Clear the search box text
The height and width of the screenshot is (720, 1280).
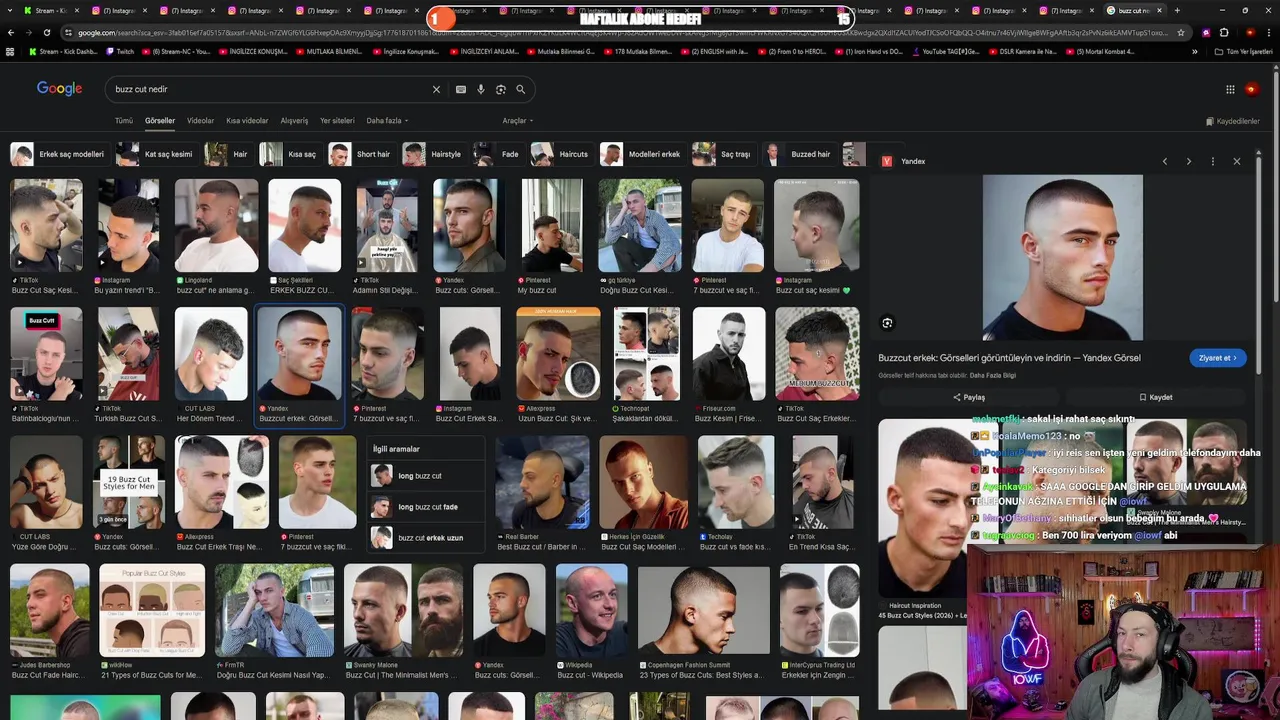436,89
